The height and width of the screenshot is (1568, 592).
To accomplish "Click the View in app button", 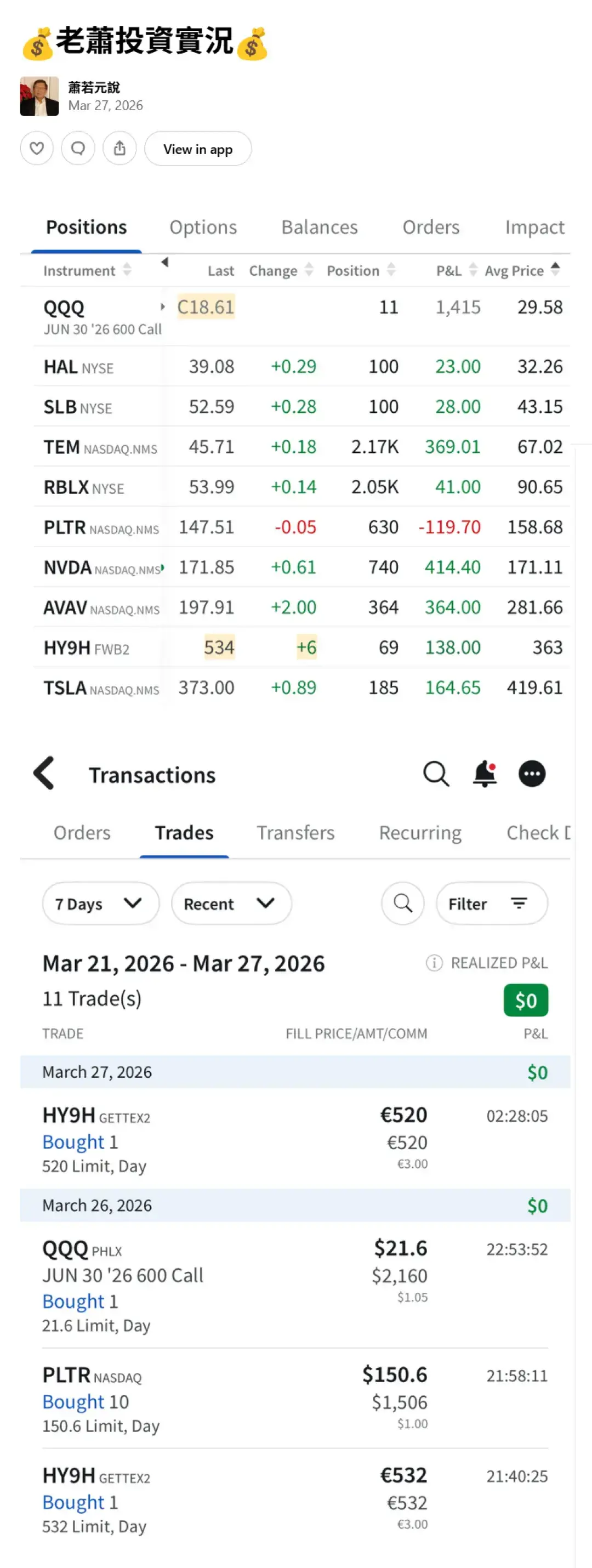I will (198, 149).
